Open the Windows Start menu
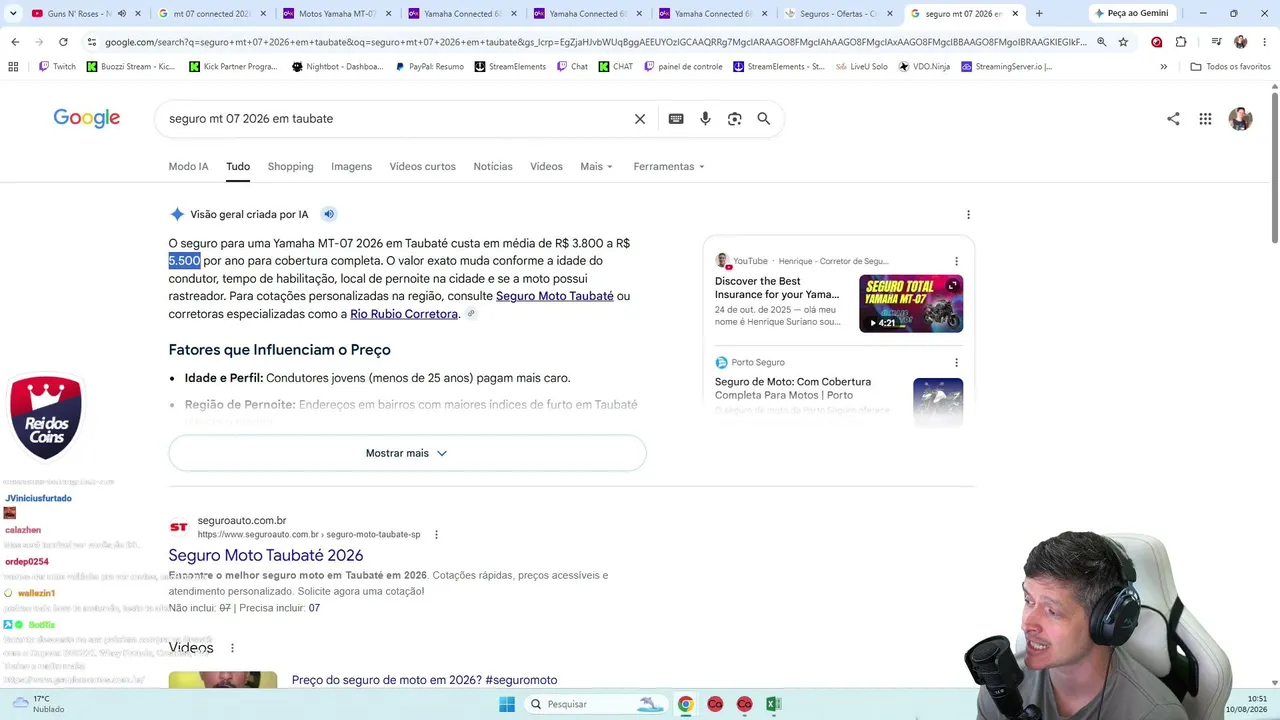1280x720 pixels. (x=507, y=704)
